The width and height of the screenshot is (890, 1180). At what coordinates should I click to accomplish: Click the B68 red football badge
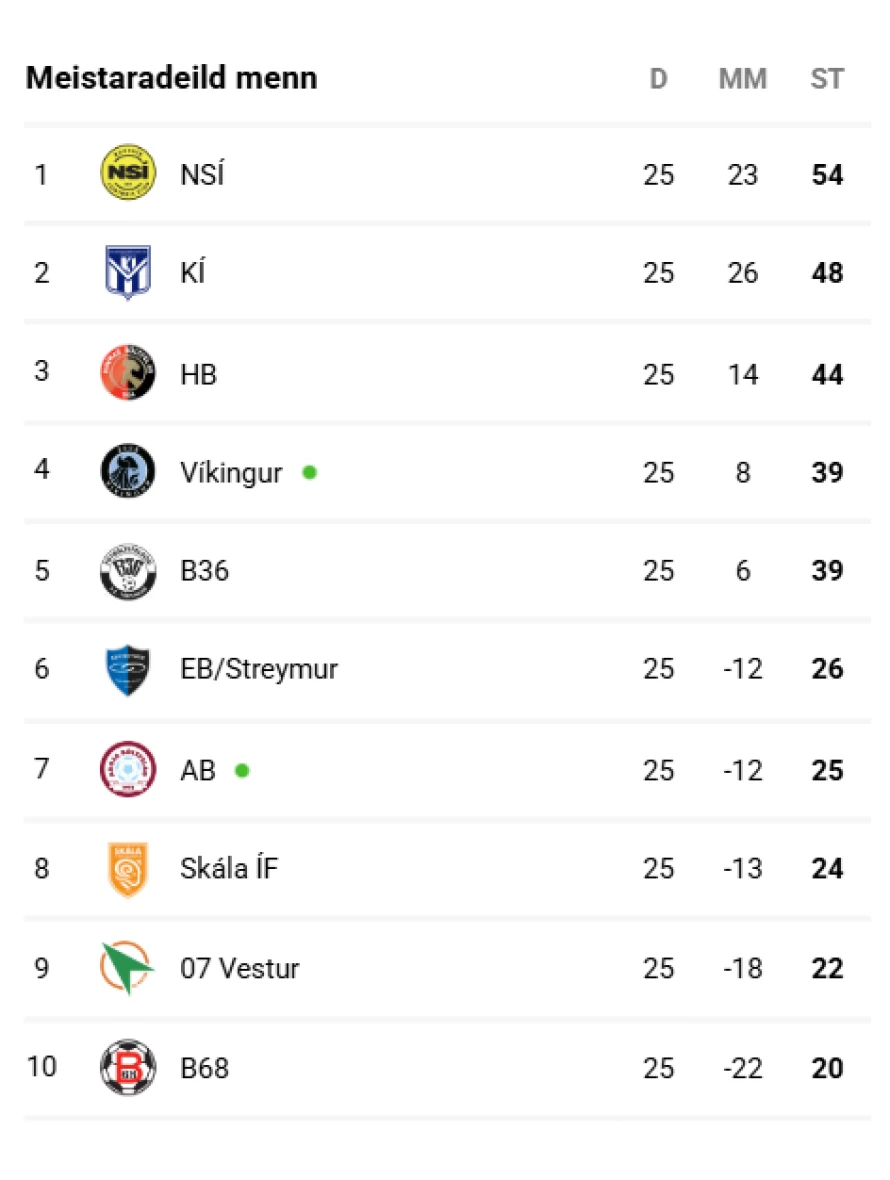128,1067
